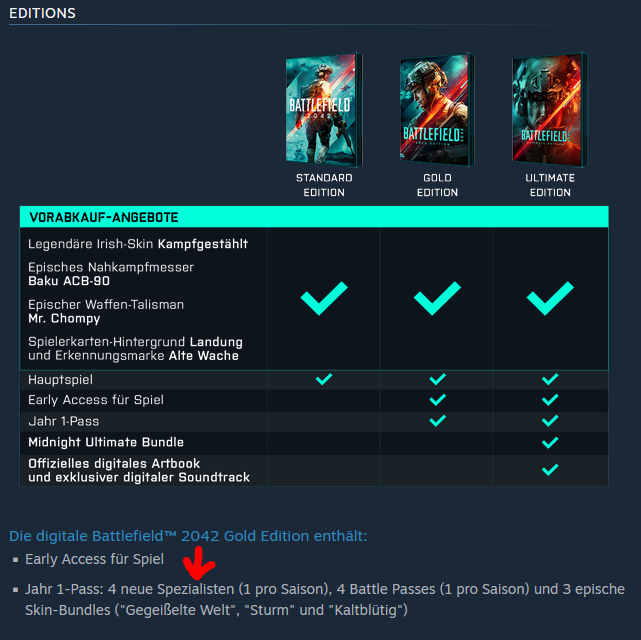Click the Gold Edition enthält heading
The height and width of the screenshot is (640, 641).
(188, 536)
